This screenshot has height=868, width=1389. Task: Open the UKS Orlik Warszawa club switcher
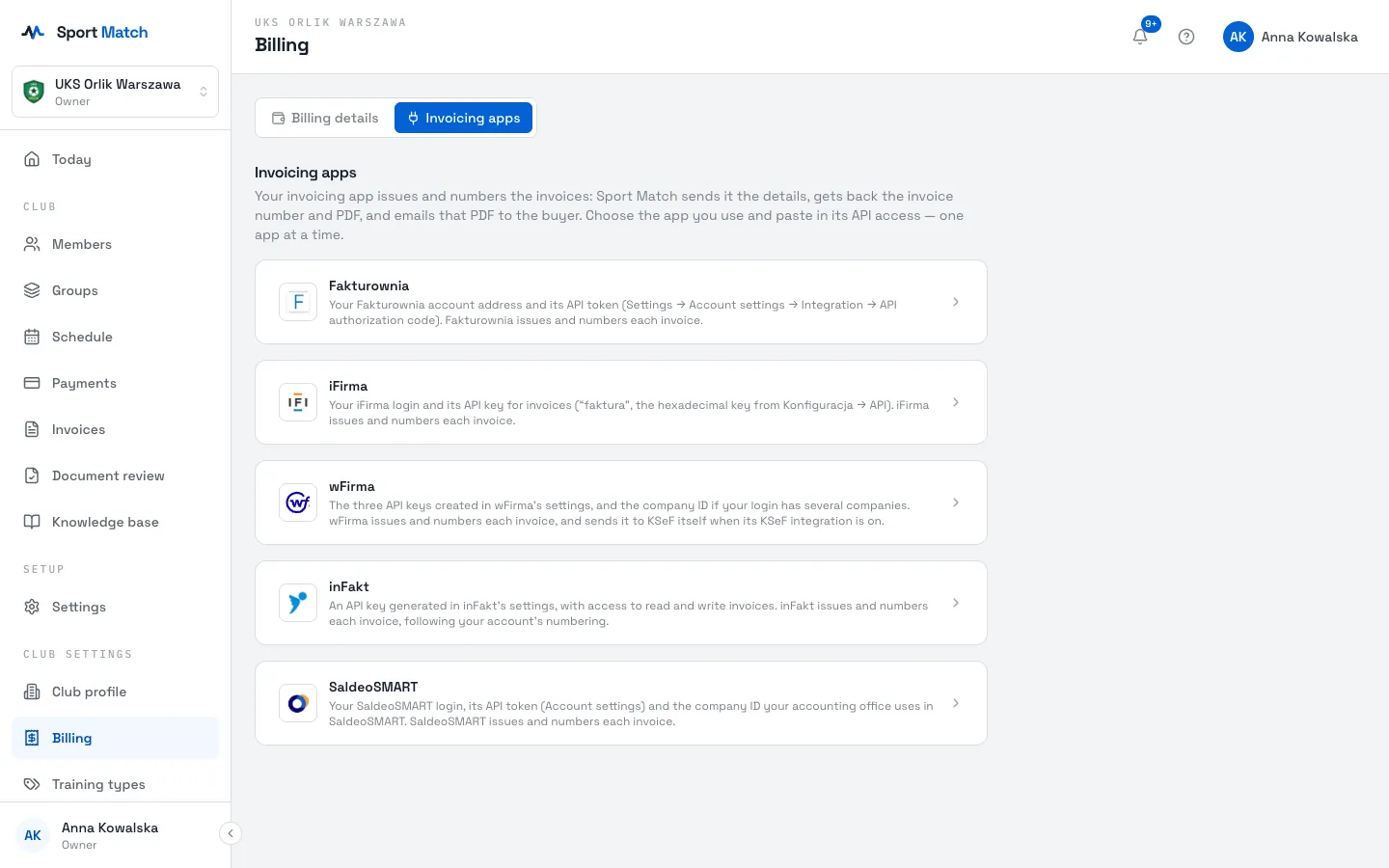click(x=115, y=92)
